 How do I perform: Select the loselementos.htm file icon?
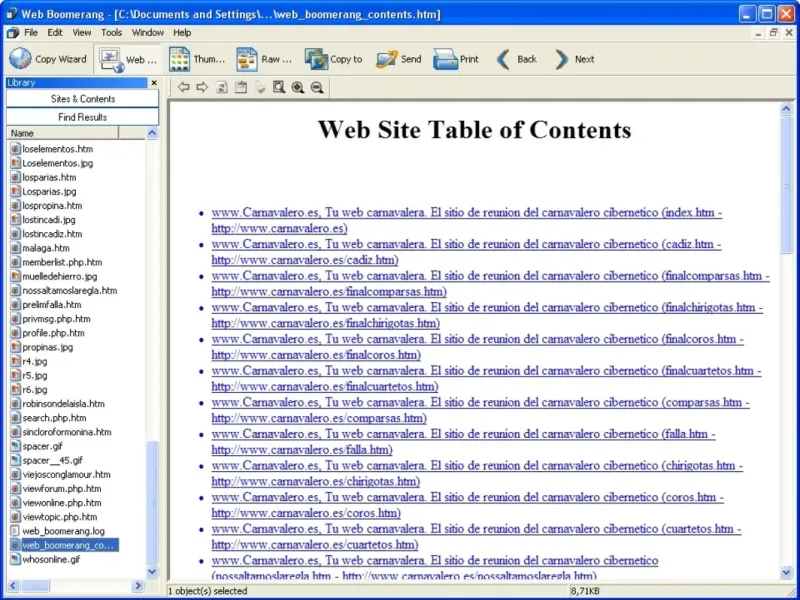[x=15, y=149]
